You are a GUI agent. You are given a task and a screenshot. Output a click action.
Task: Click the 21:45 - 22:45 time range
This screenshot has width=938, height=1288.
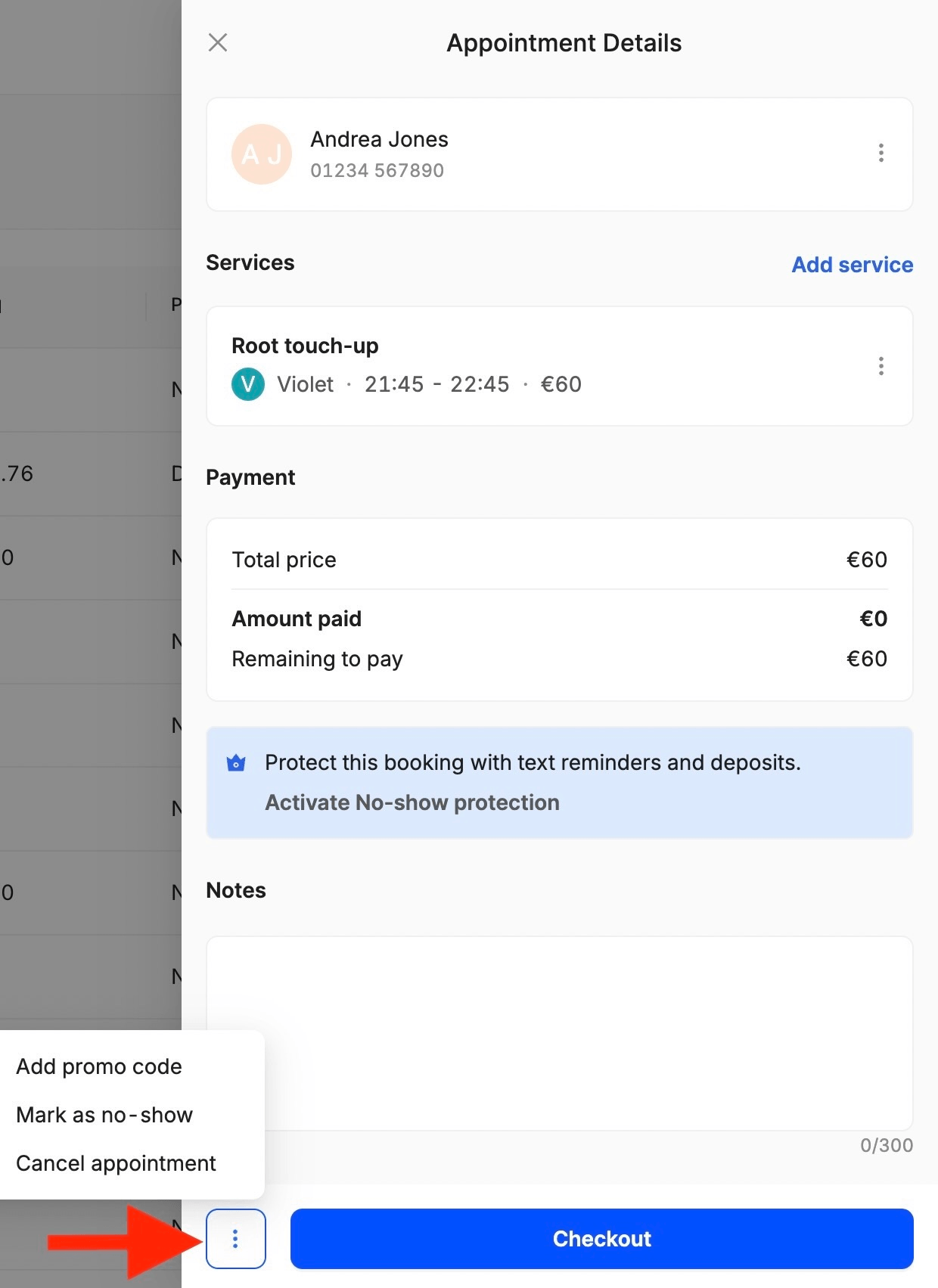coord(436,384)
